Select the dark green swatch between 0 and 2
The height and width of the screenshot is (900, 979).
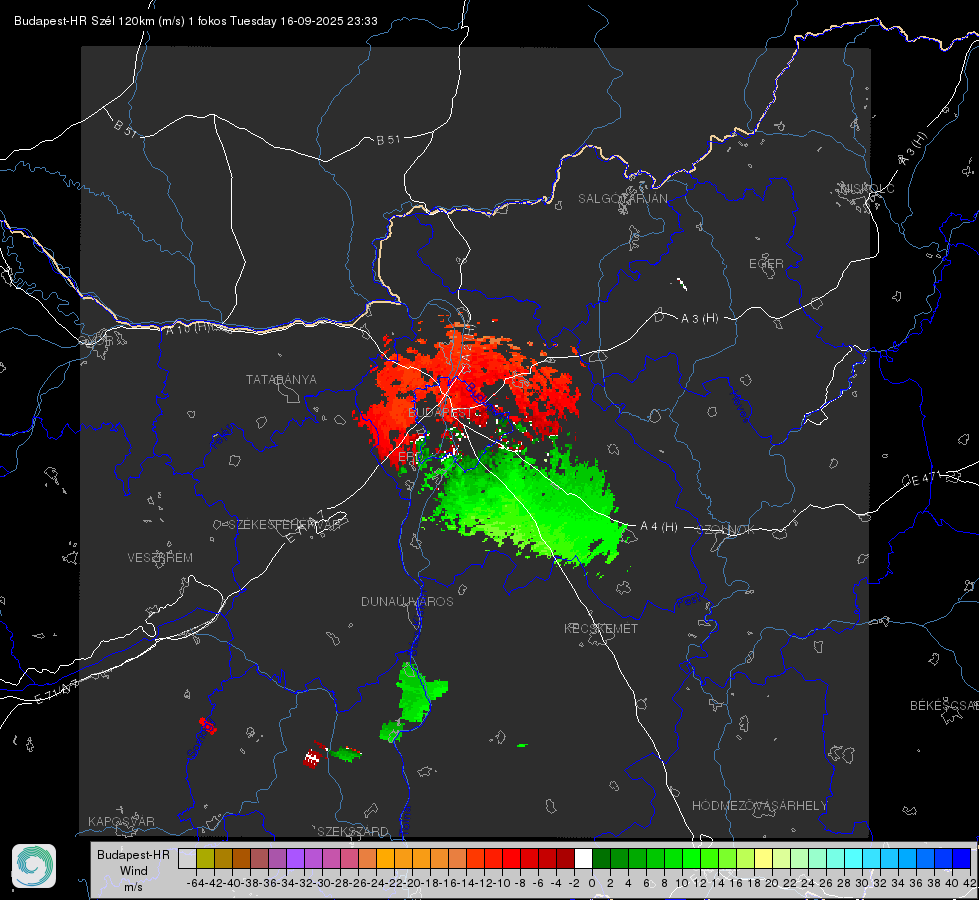601,858
